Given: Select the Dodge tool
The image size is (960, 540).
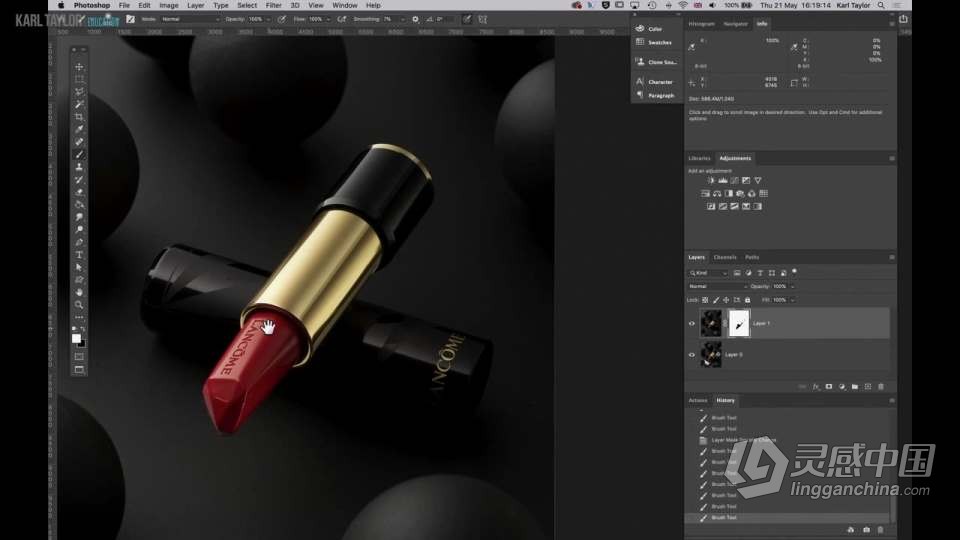Looking at the screenshot, I should (x=79, y=230).
